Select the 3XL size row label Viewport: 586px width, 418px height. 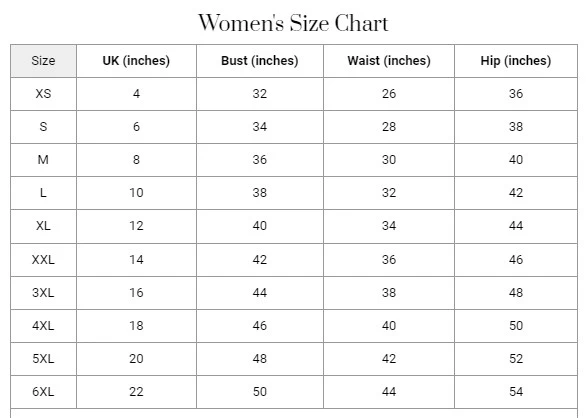tap(43, 293)
